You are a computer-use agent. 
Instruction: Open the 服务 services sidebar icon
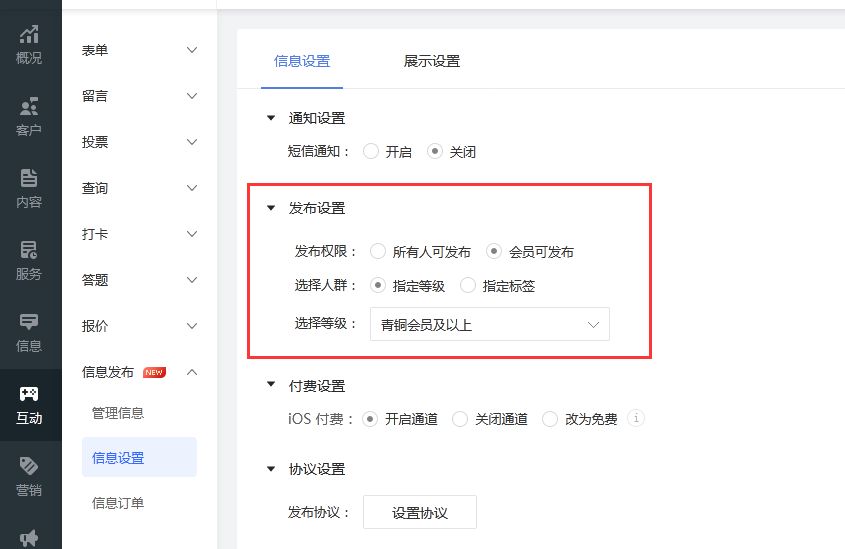(x=29, y=261)
